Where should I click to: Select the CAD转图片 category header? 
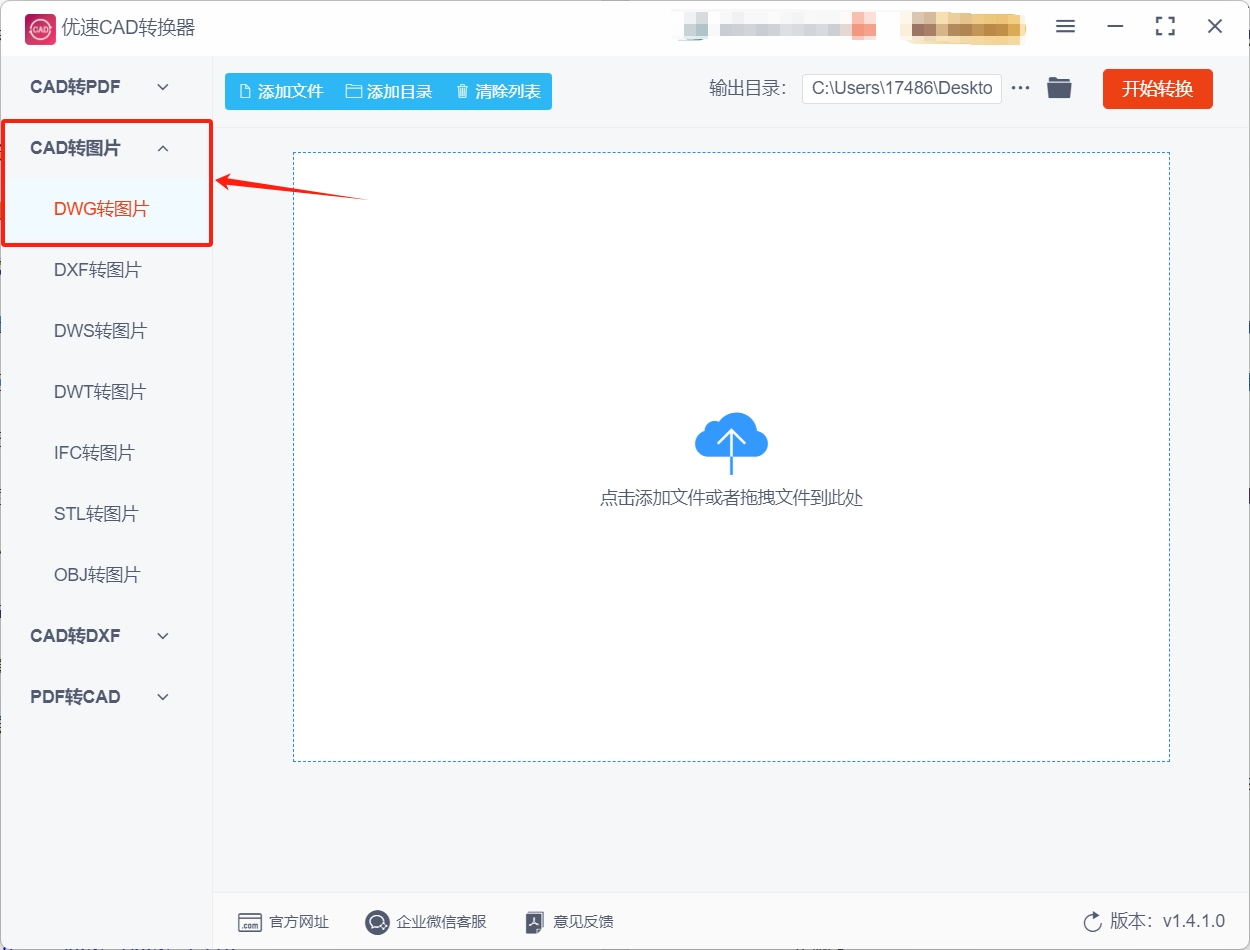(75, 148)
